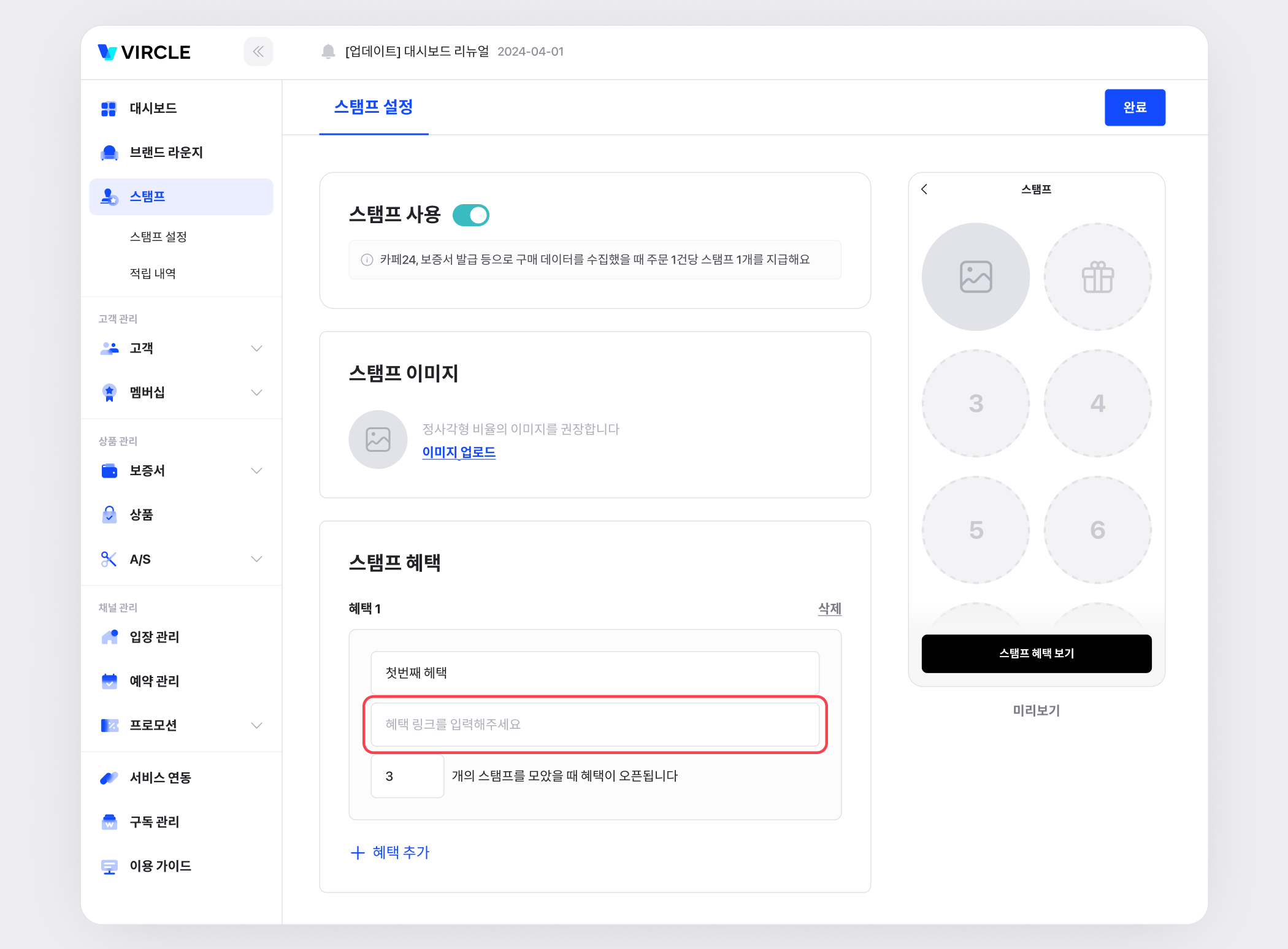Click the gift icon stamp in preview

point(1097,277)
